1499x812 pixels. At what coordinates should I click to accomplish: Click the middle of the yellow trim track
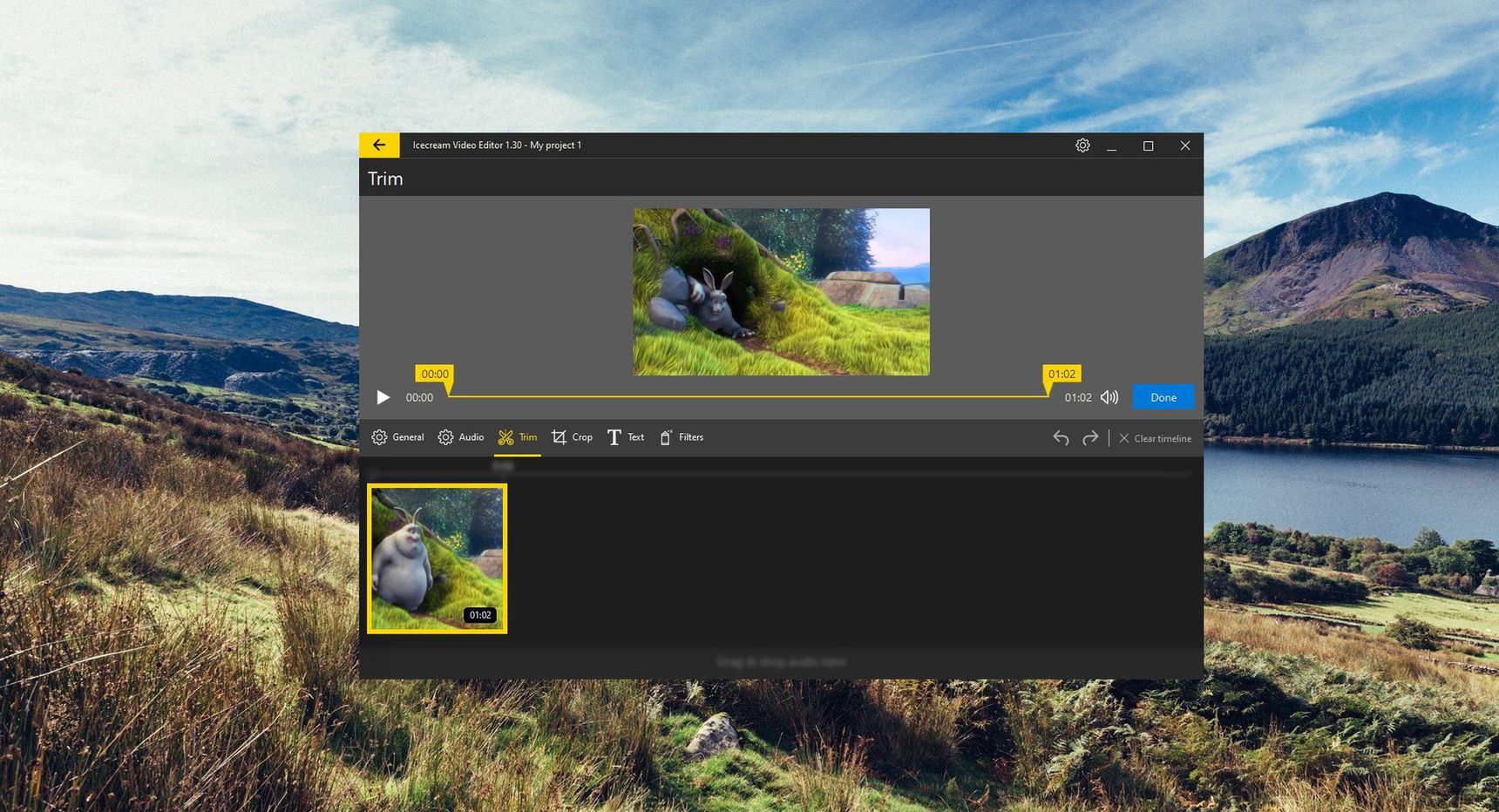(749, 396)
